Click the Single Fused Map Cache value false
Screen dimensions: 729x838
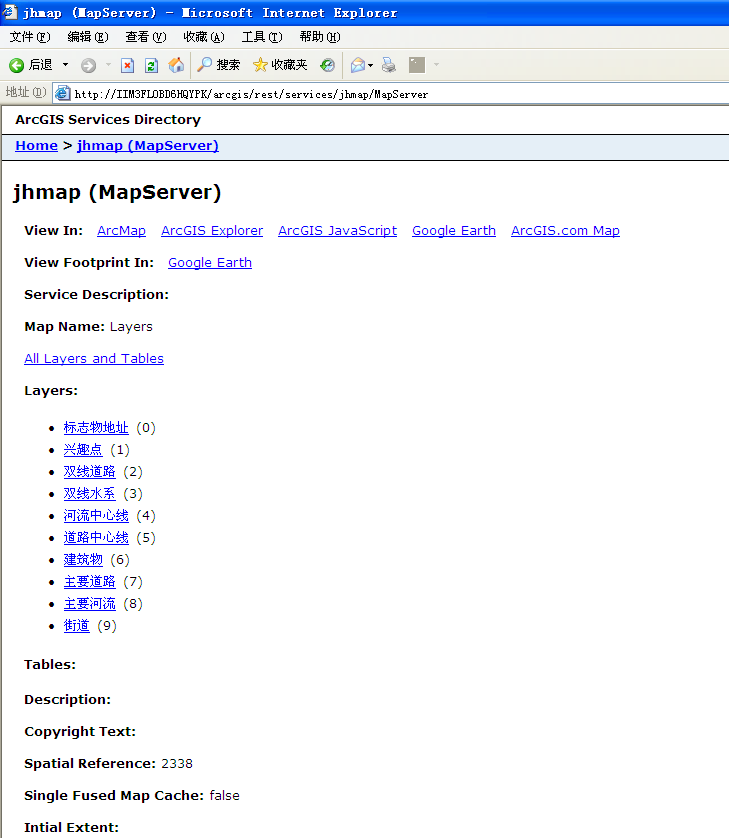pyautogui.click(x=224, y=795)
